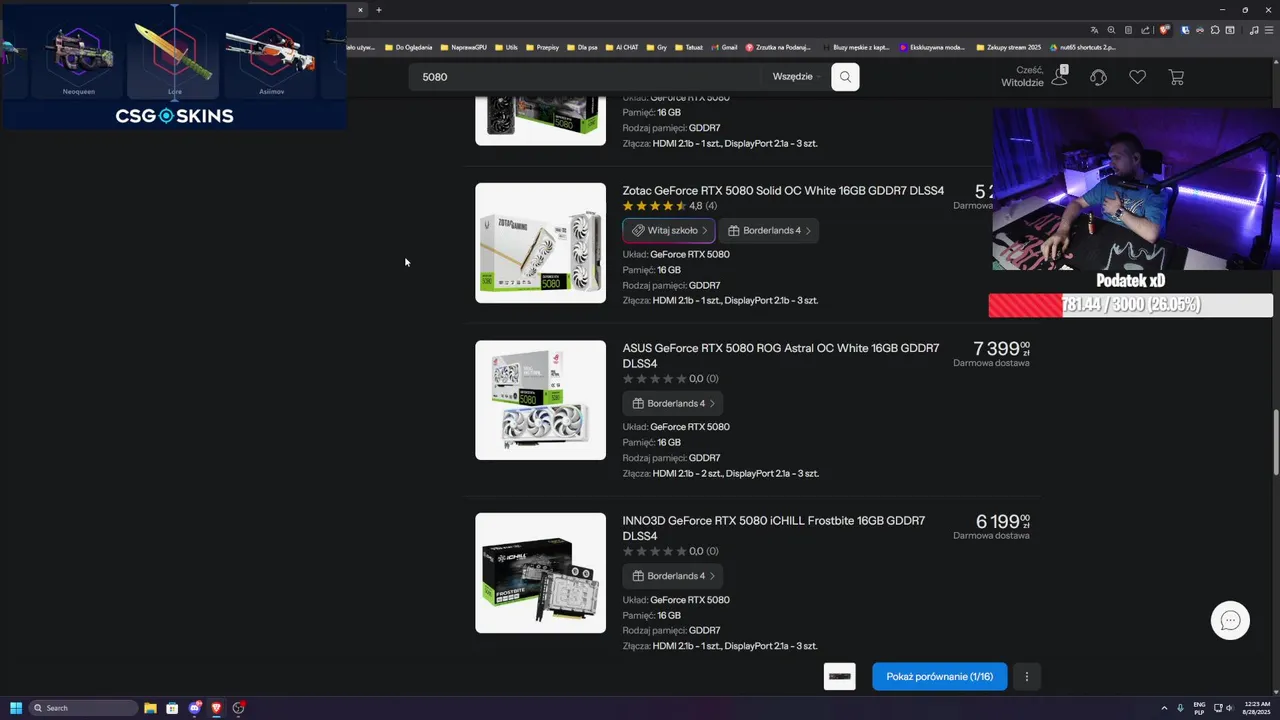Click the microphone icon in the system tray
Screen dimensions: 1280x720
pos(1180,708)
